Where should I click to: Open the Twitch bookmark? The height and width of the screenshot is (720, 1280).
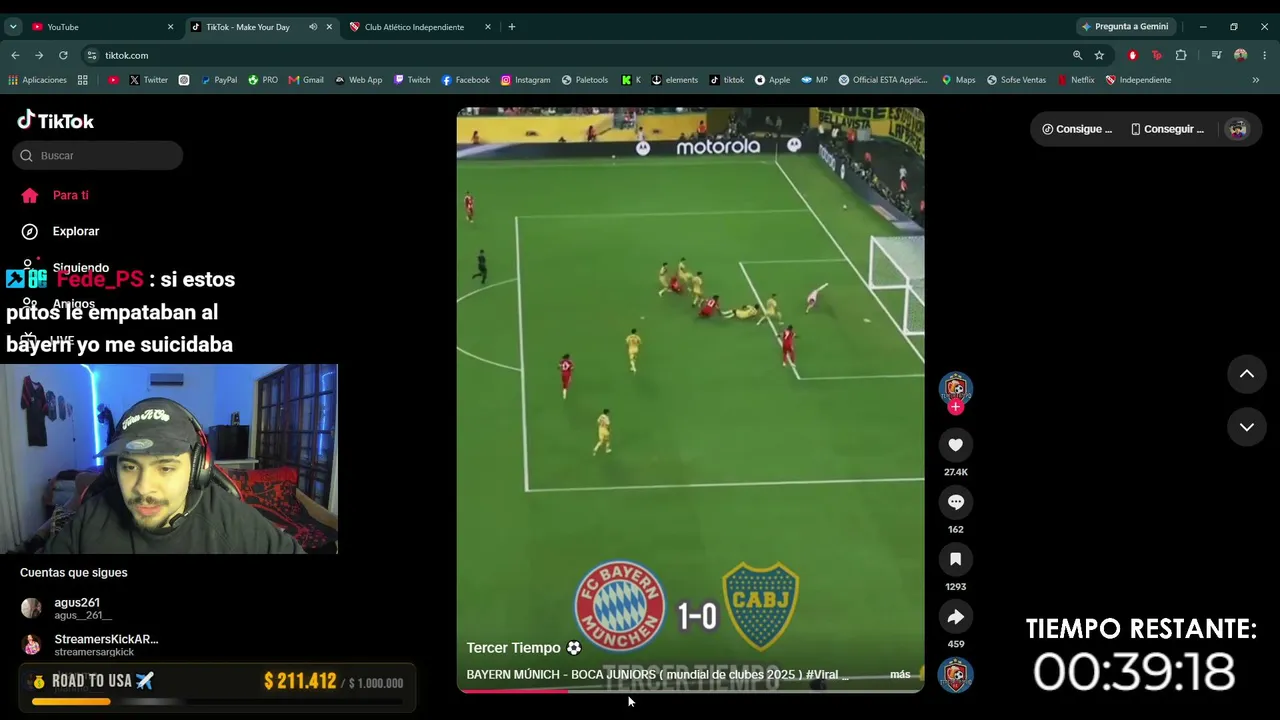coord(412,80)
